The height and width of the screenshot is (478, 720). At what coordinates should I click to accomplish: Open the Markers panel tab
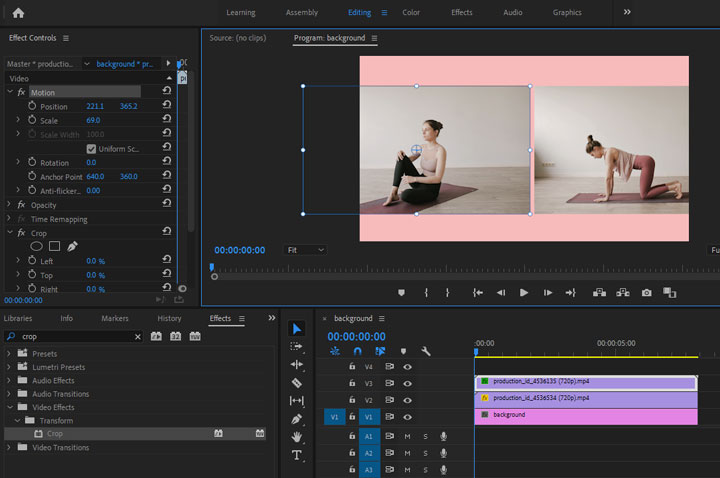point(114,319)
